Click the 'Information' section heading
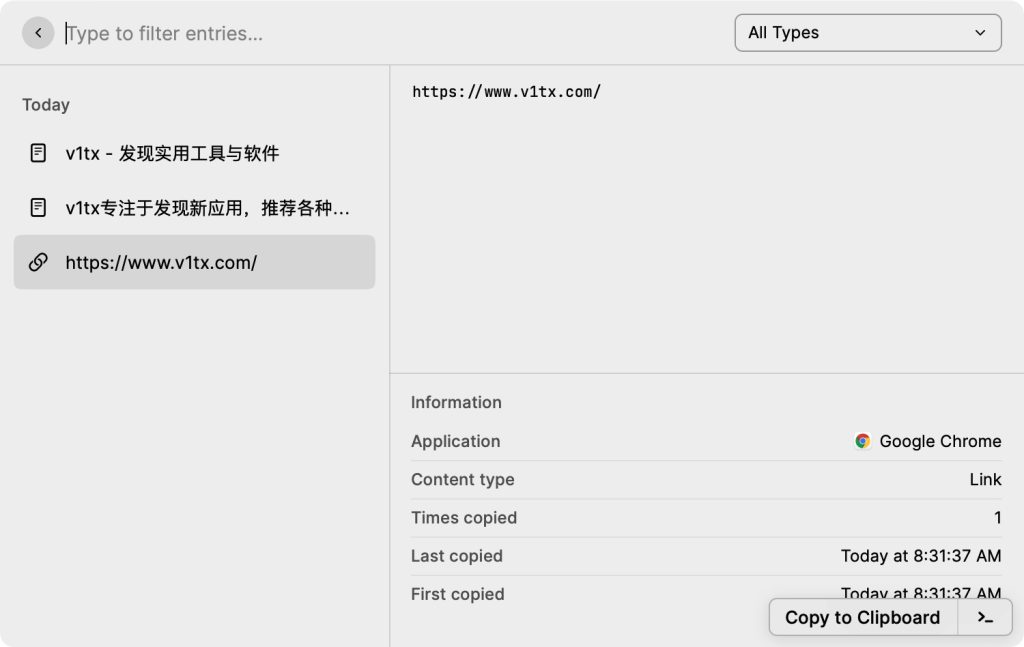Image resolution: width=1024 pixels, height=647 pixels. (456, 402)
